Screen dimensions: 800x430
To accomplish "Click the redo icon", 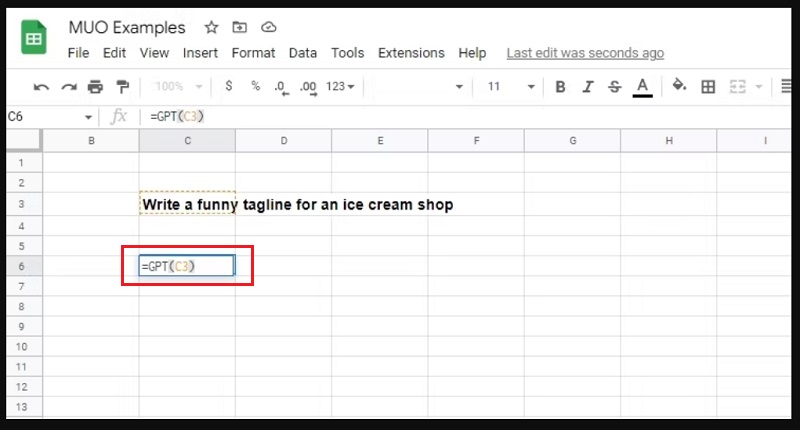I will click(x=69, y=87).
